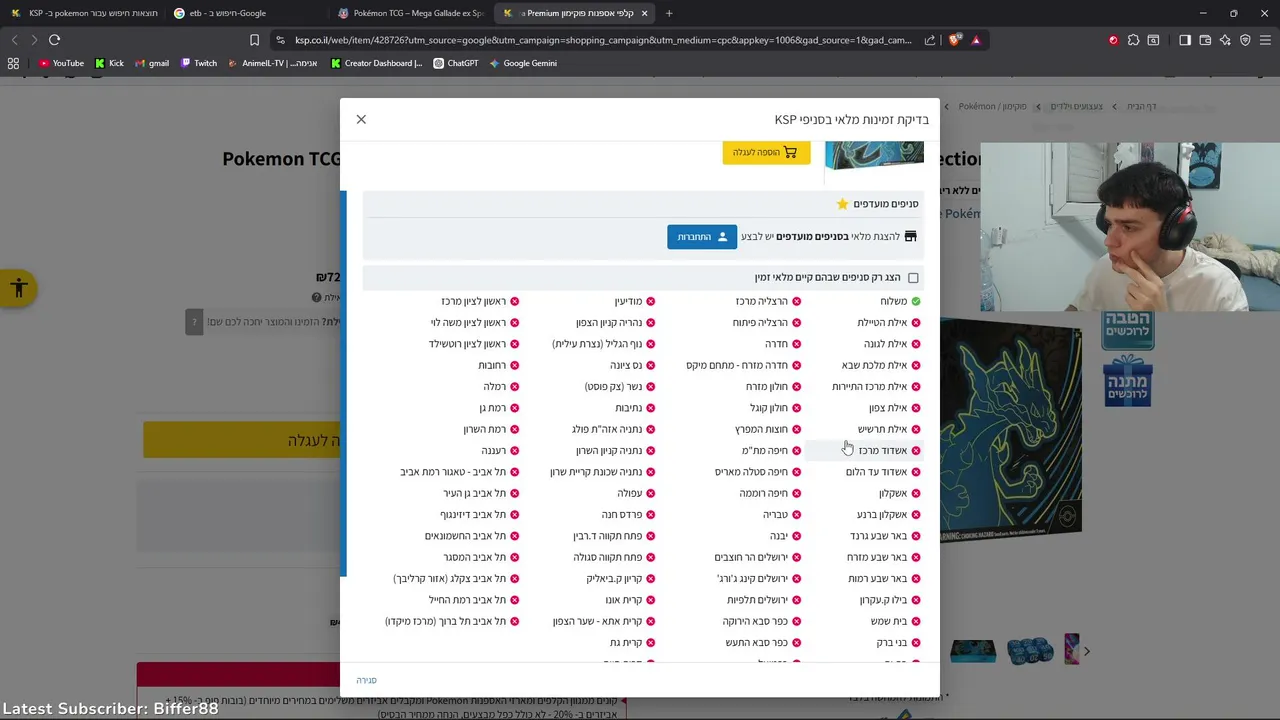The image size is (1280, 720).
Task: Open the Creator Dashboard bookmark
Action: 376,63
